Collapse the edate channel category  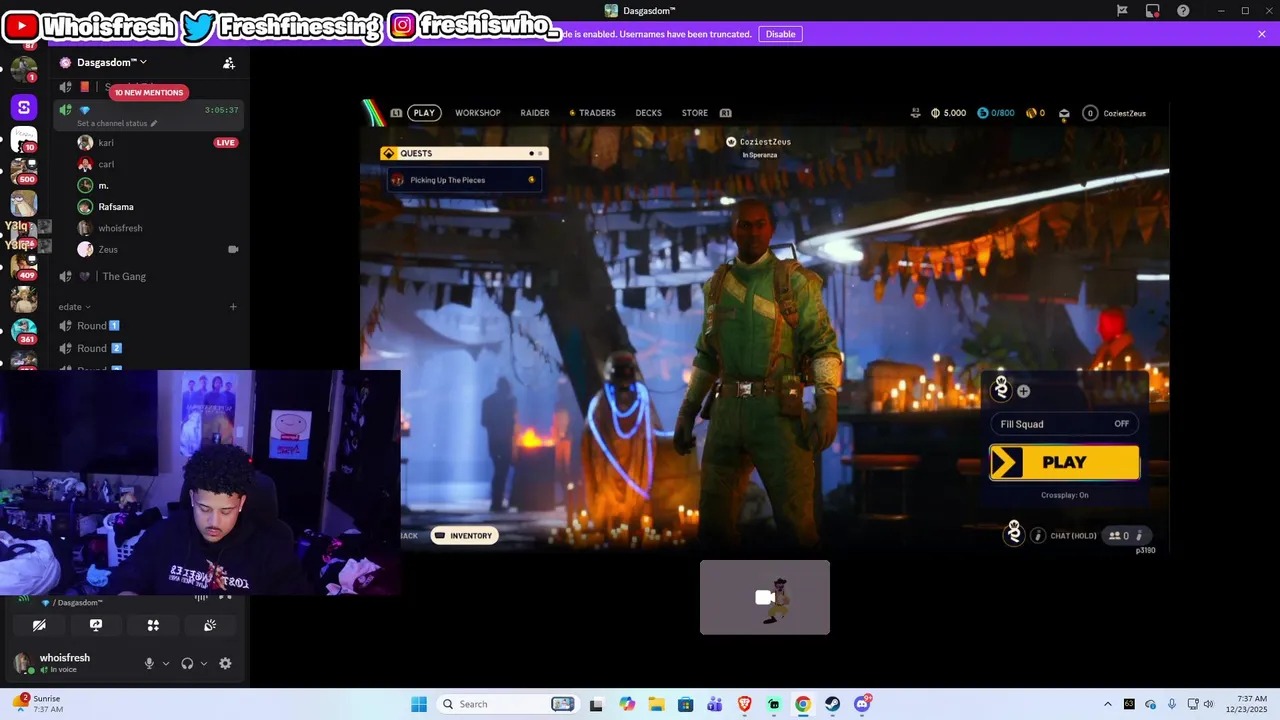74,307
